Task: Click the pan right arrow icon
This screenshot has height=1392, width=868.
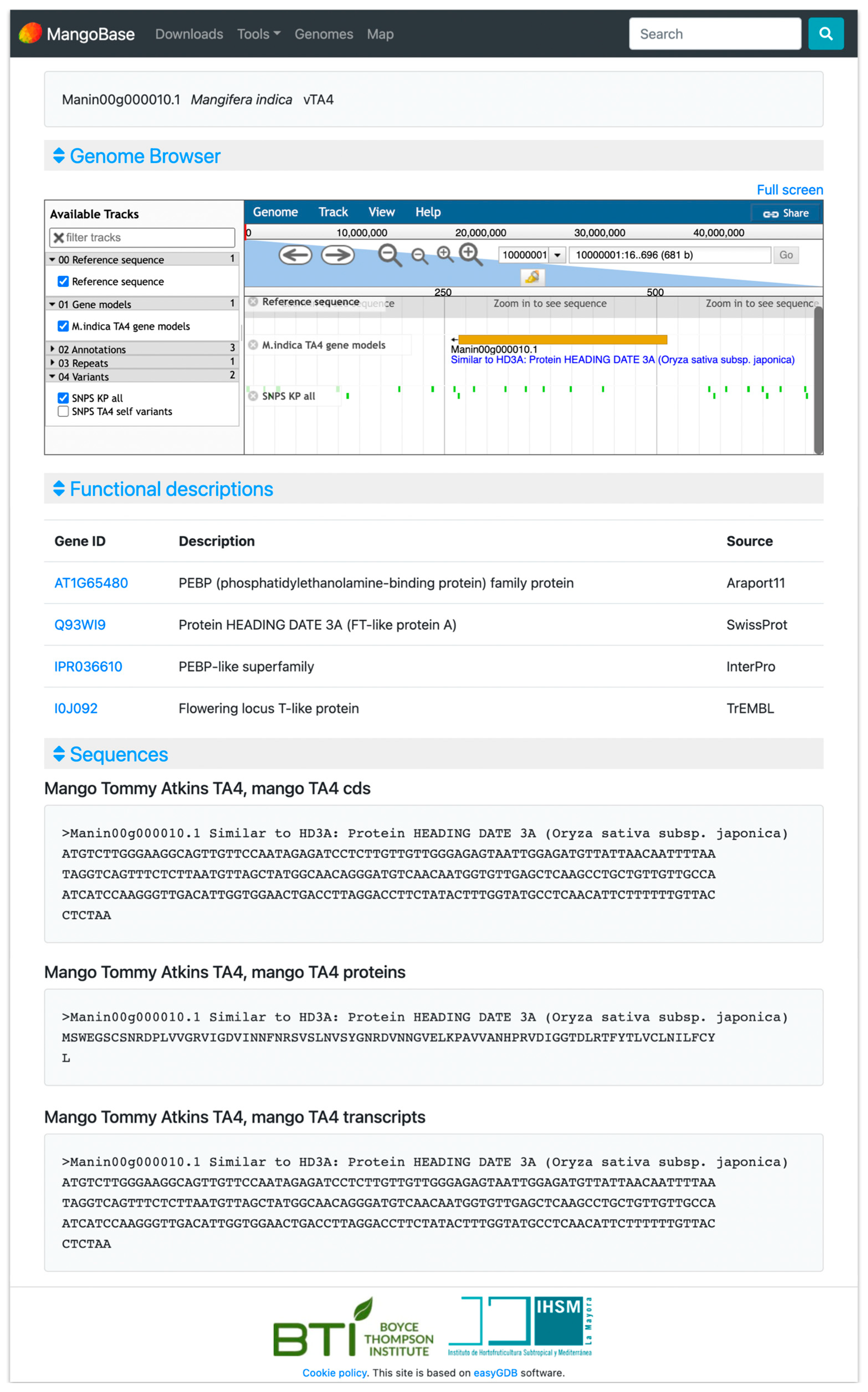Action: (337, 255)
